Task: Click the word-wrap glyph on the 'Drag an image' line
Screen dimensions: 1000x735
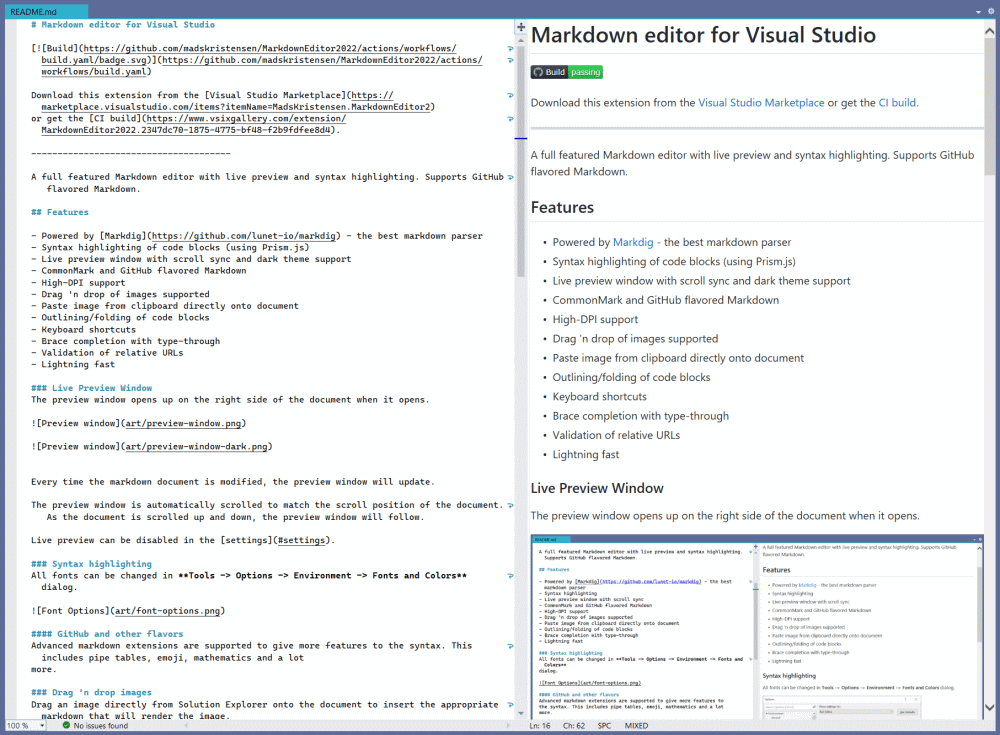Action: [510, 705]
